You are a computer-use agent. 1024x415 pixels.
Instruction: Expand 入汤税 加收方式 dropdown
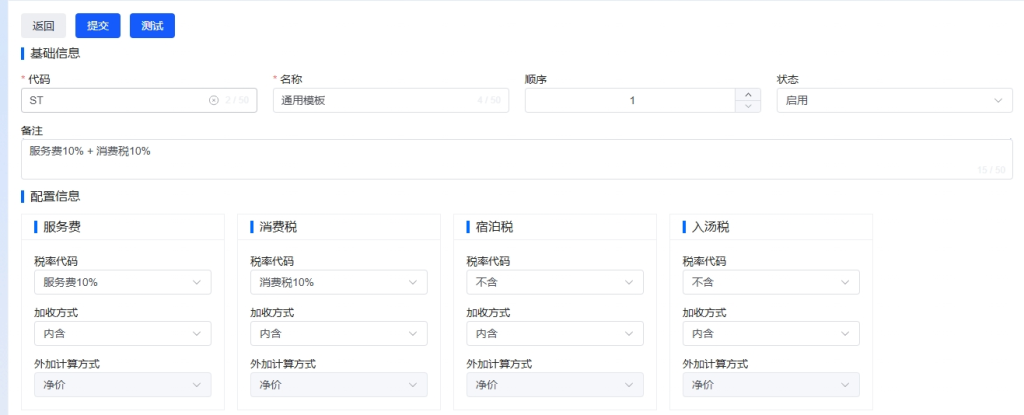click(771, 333)
